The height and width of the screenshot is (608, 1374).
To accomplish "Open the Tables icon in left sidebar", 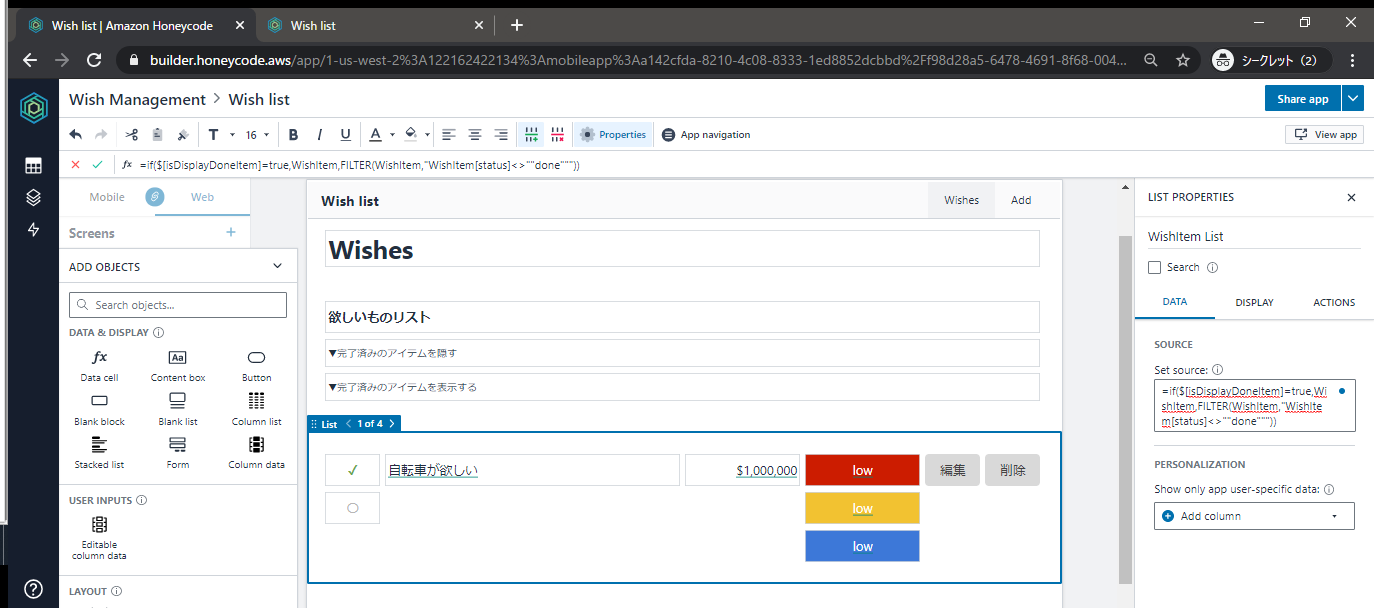I will [x=33, y=166].
